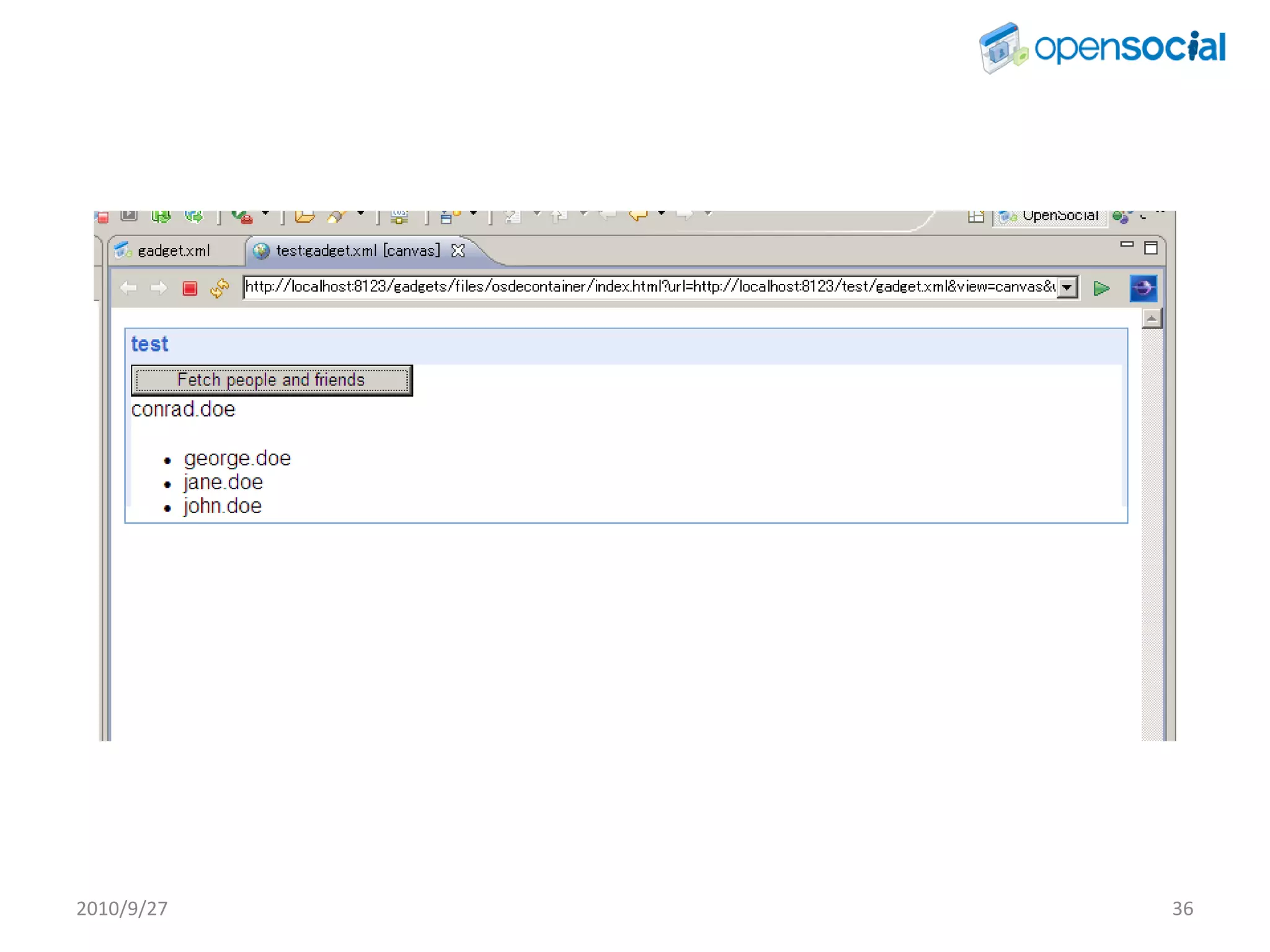
Task: Click the yellow Refresh page icon
Action: tap(220, 288)
